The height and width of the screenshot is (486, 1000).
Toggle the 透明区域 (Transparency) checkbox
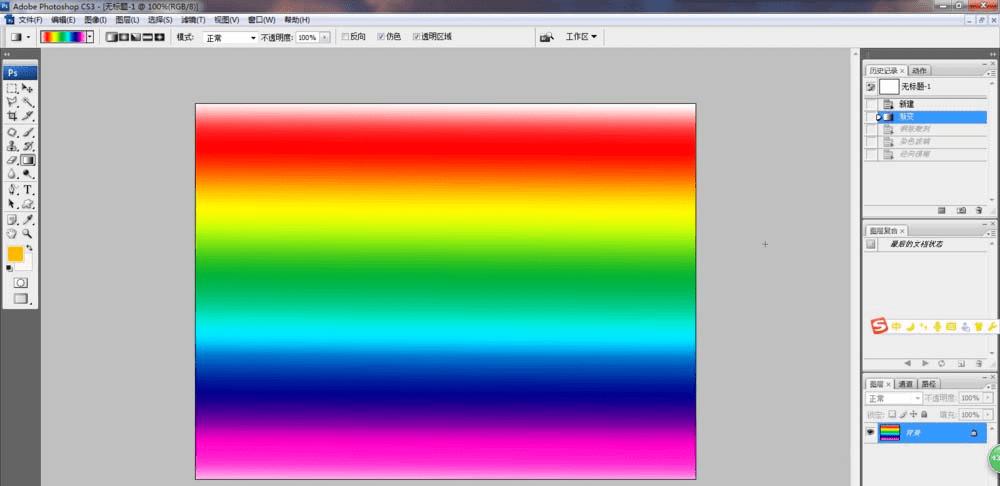416,37
